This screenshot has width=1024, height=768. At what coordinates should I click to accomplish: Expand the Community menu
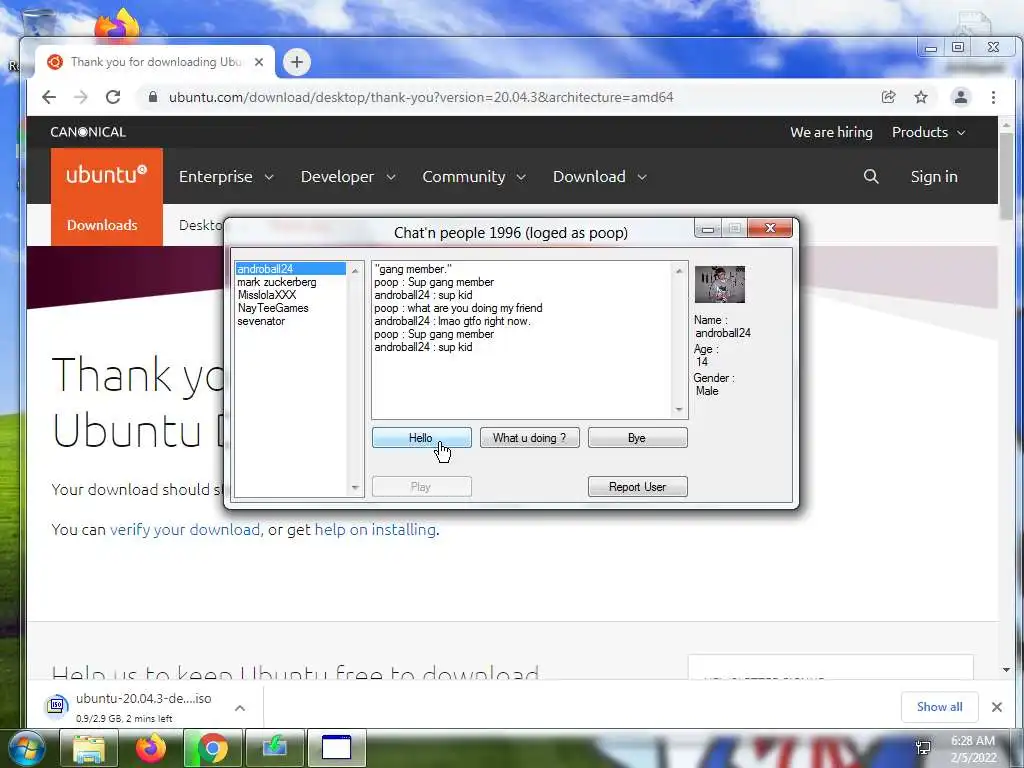473,176
